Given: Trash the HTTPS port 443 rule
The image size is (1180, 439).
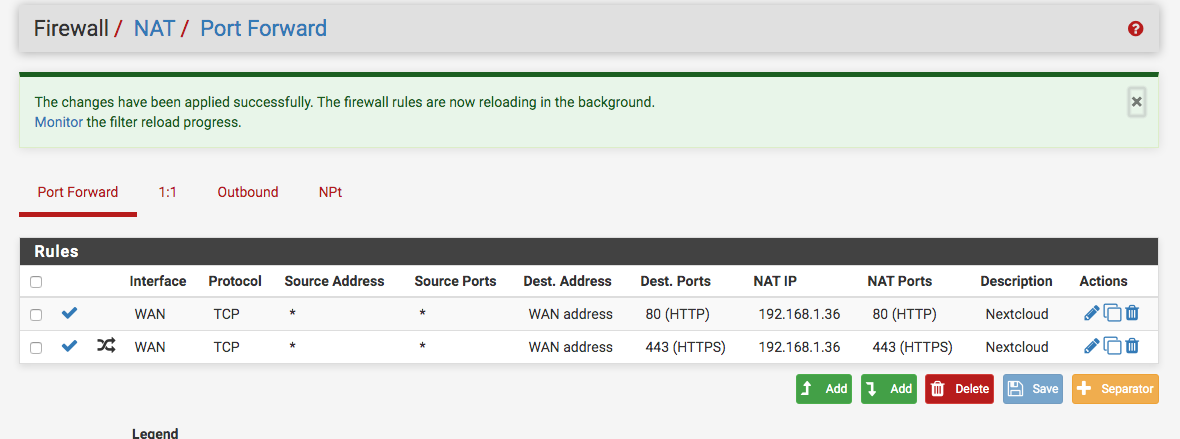Looking at the screenshot, I should click(1132, 346).
